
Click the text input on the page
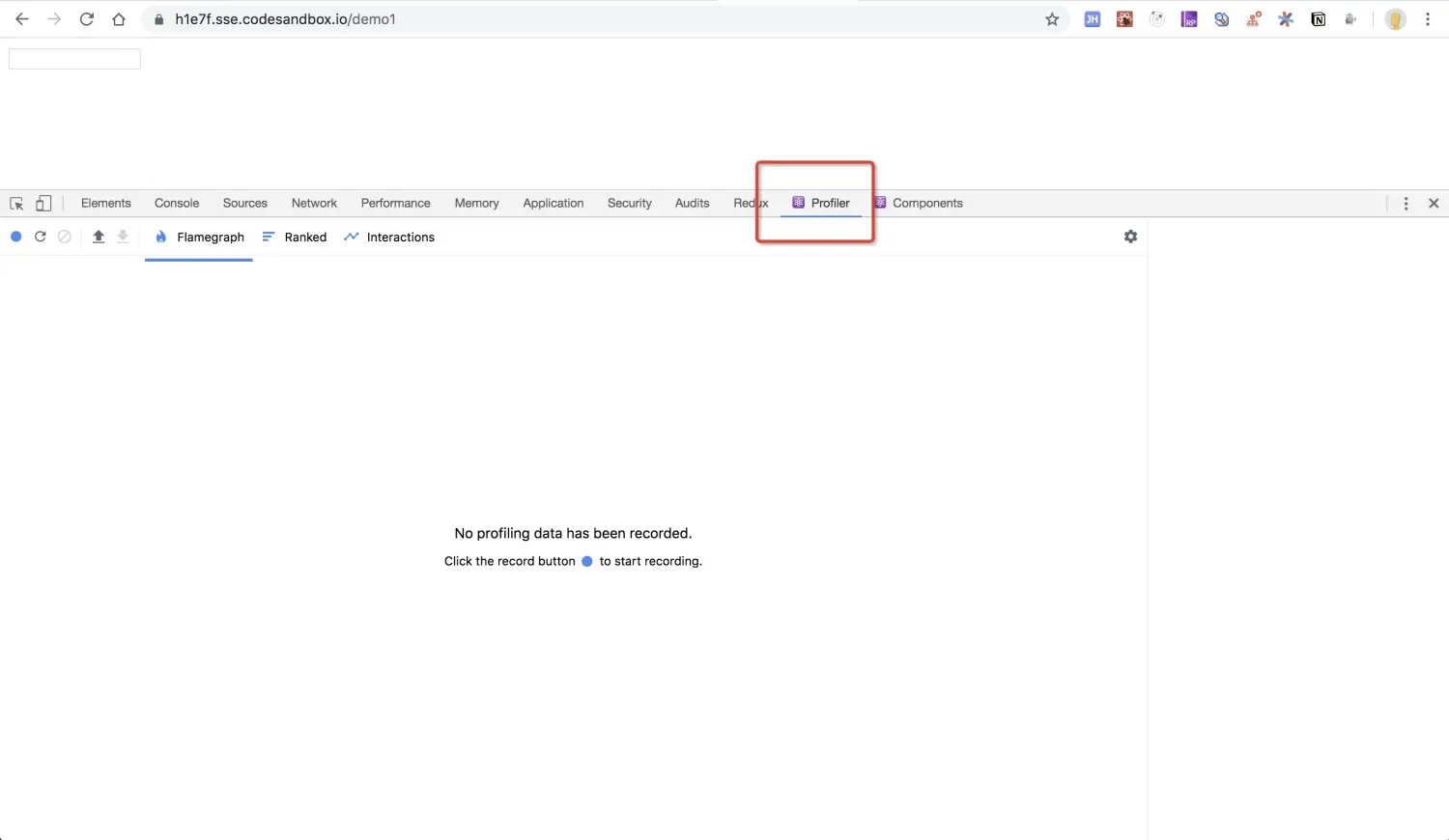[74, 59]
